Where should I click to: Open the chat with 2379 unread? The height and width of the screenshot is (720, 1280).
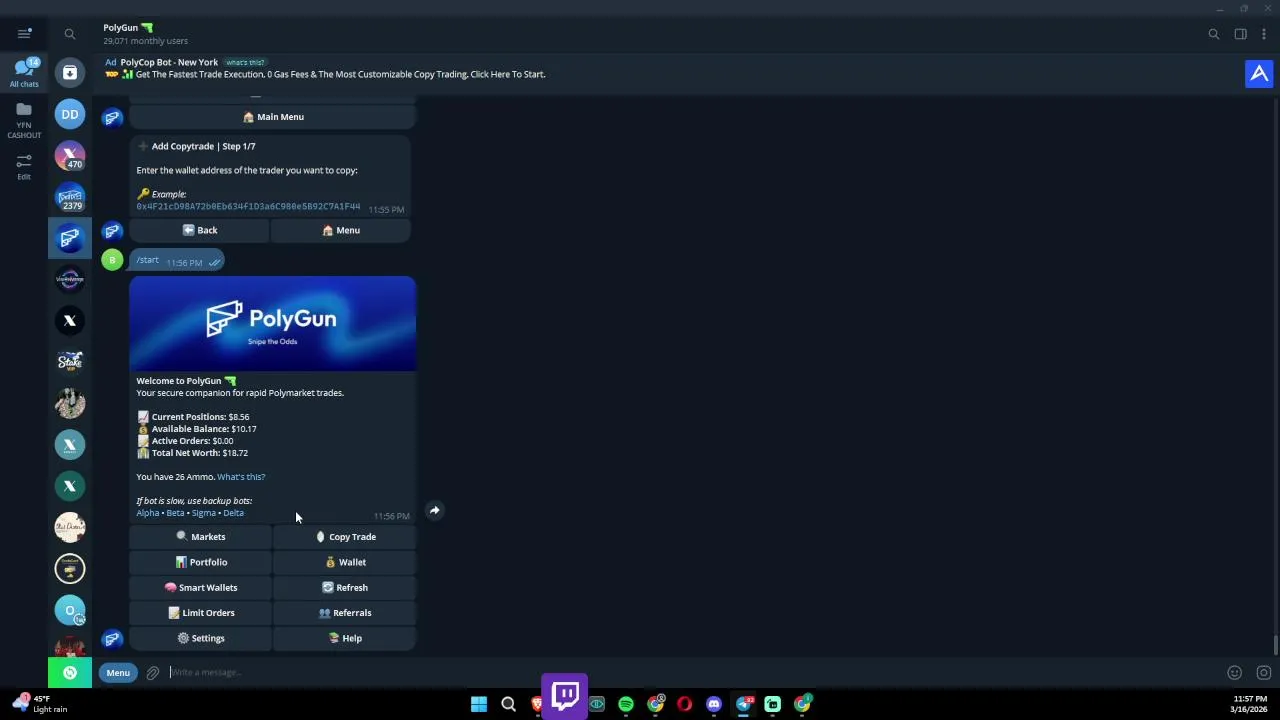[x=70, y=198]
